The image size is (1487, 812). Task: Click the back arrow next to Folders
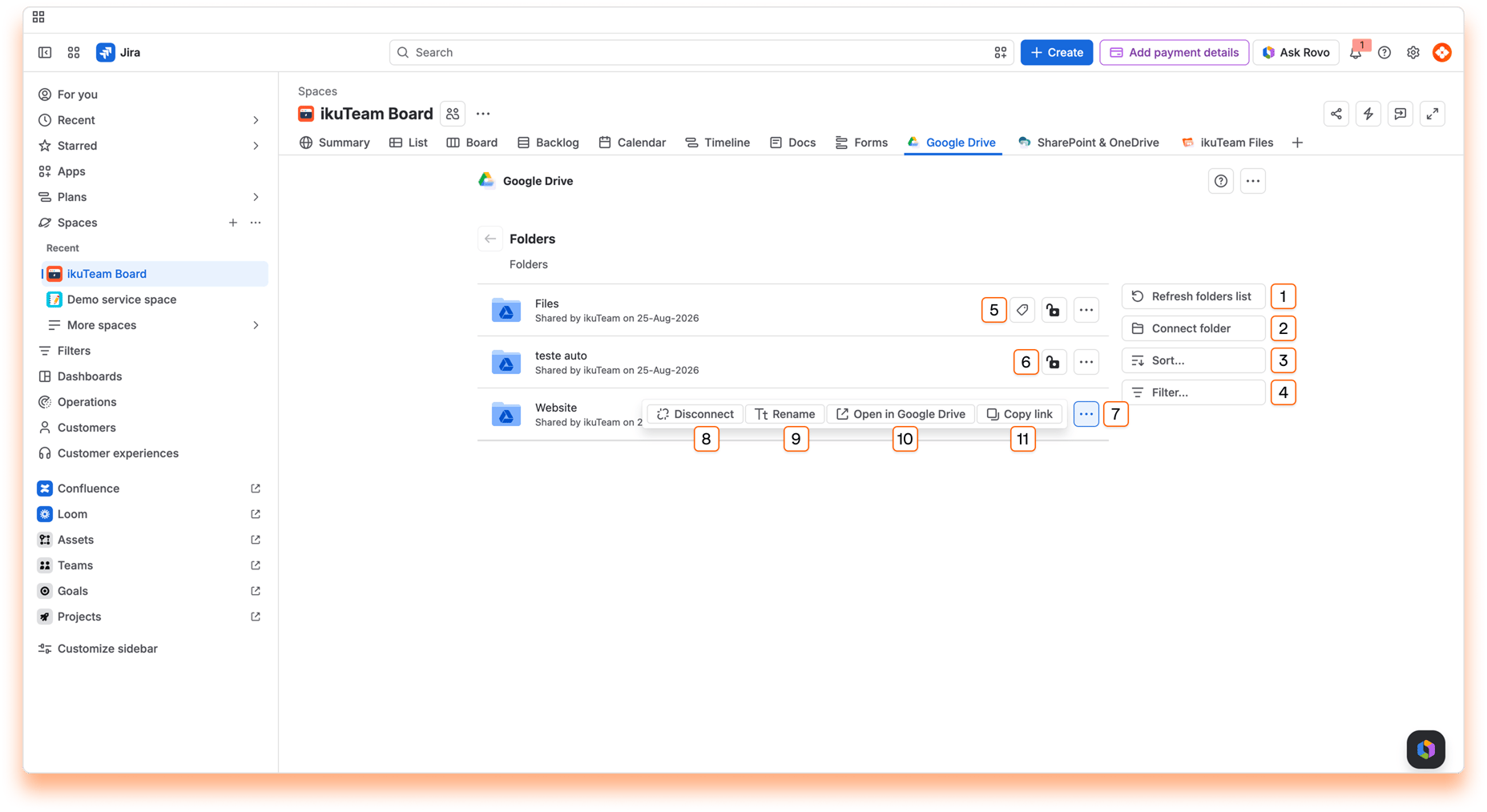pyautogui.click(x=490, y=239)
